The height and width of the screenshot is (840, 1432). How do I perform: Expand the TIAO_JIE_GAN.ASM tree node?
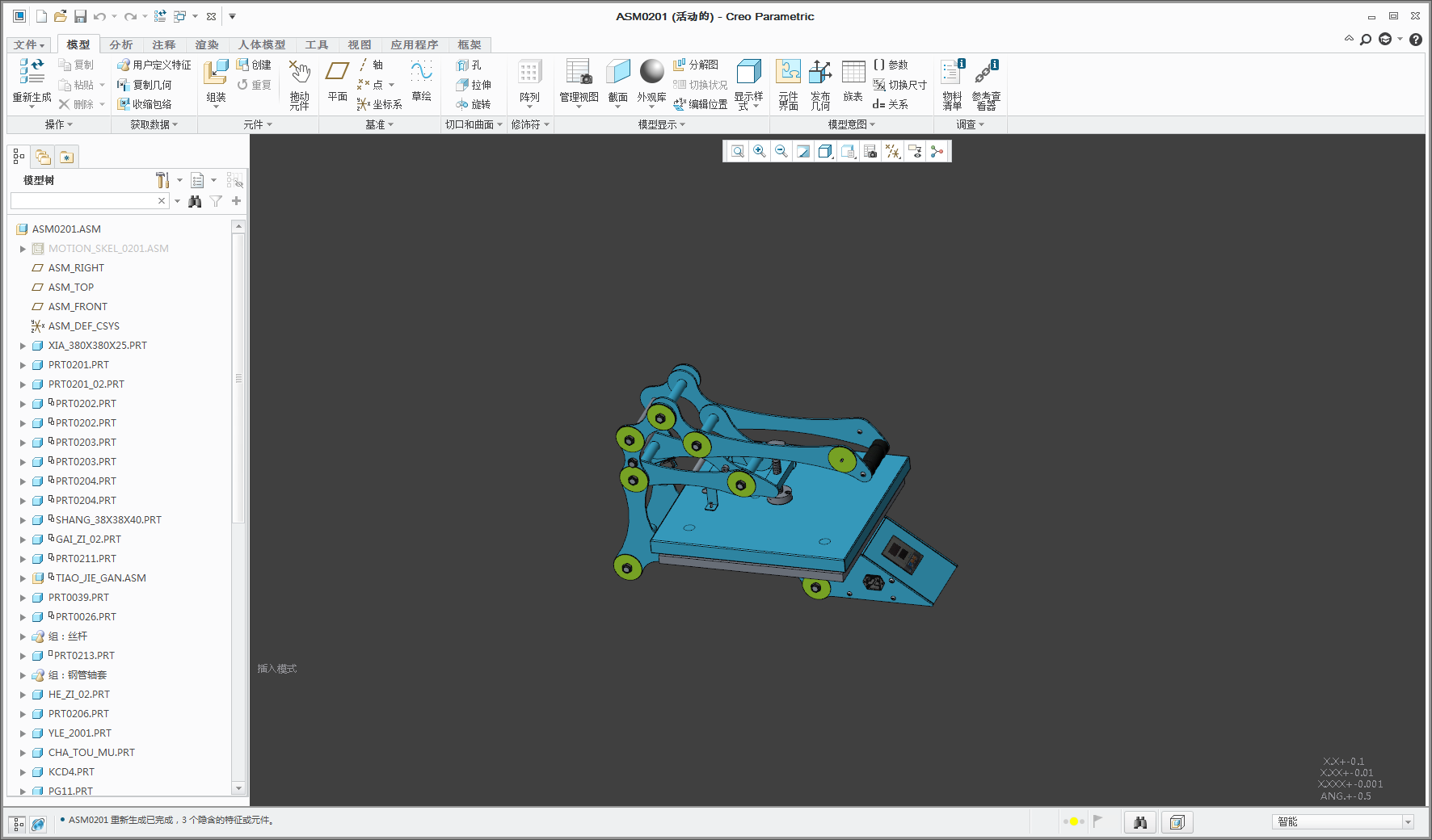[x=23, y=578]
